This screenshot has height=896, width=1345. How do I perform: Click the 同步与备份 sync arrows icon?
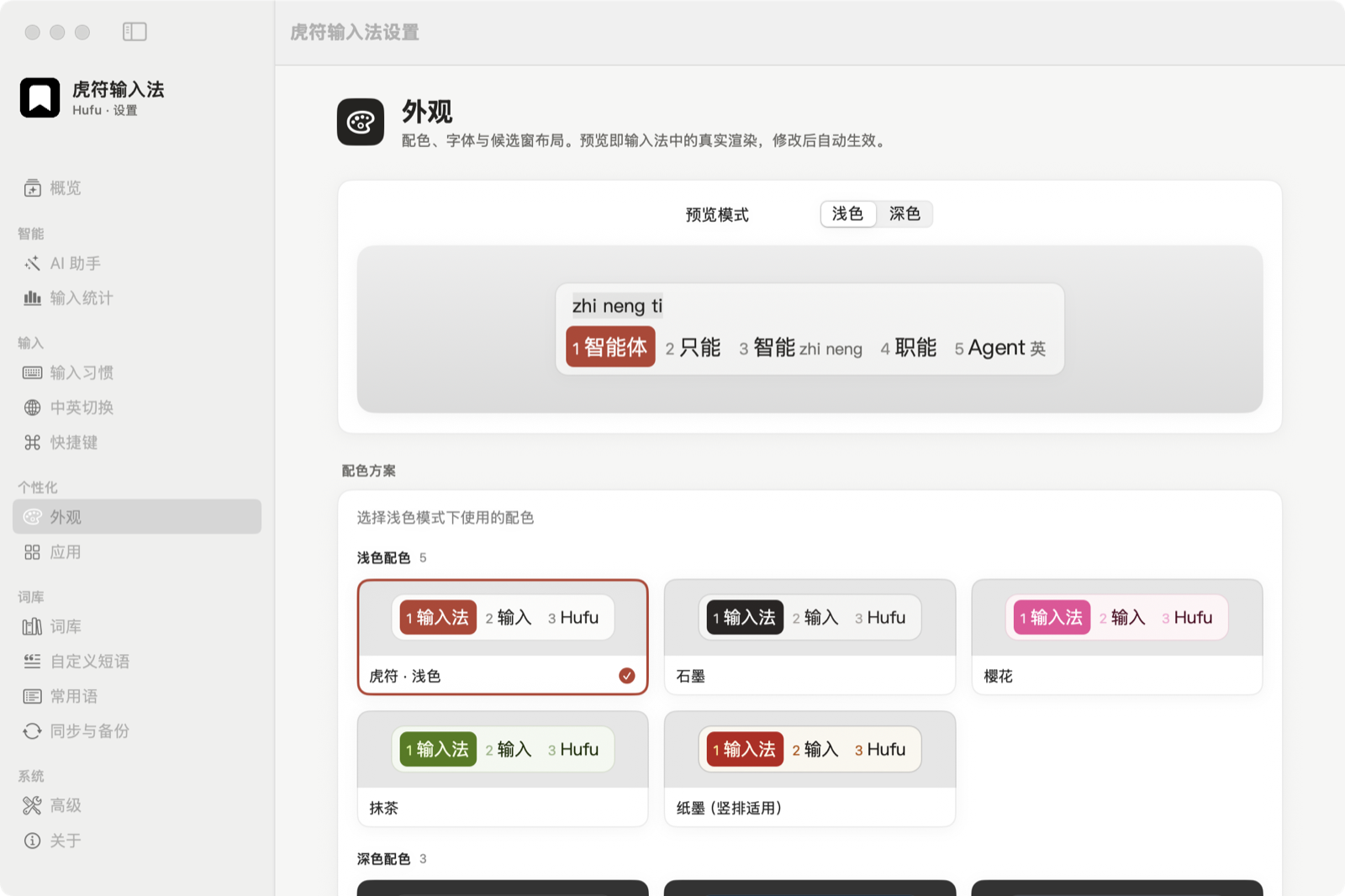tap(33, 731)
